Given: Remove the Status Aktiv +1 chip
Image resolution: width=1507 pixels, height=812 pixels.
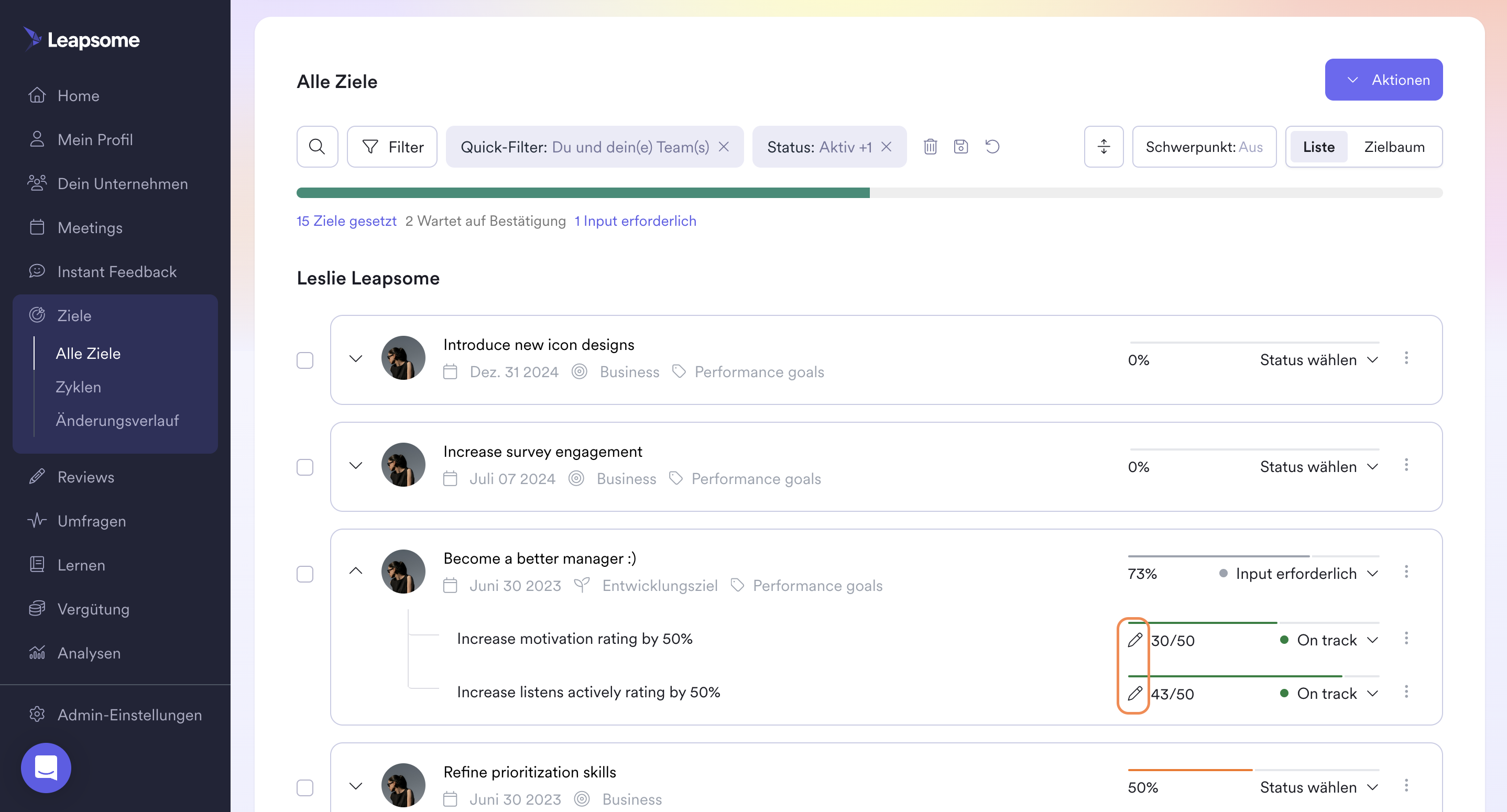Looking at the screenshot, I should pyautogui.click(x=886, y=147).
